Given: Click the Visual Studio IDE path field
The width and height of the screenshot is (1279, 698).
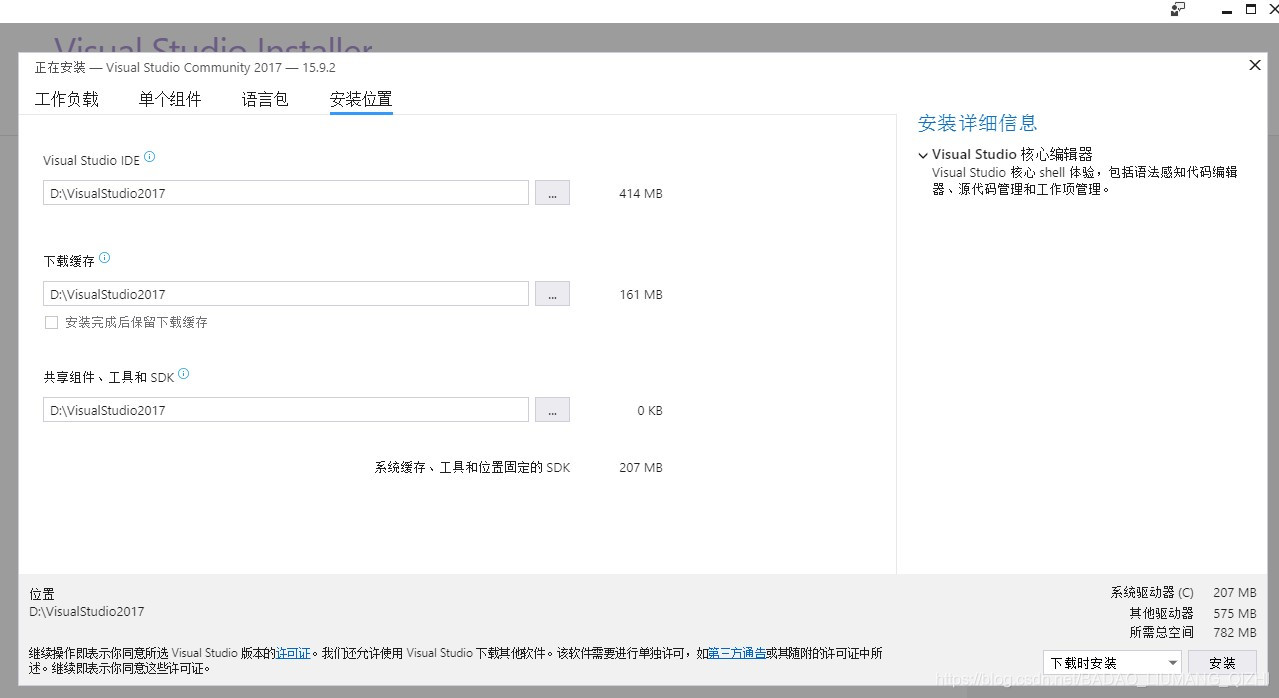Looking at the screenshot, I should coord(286,193).
